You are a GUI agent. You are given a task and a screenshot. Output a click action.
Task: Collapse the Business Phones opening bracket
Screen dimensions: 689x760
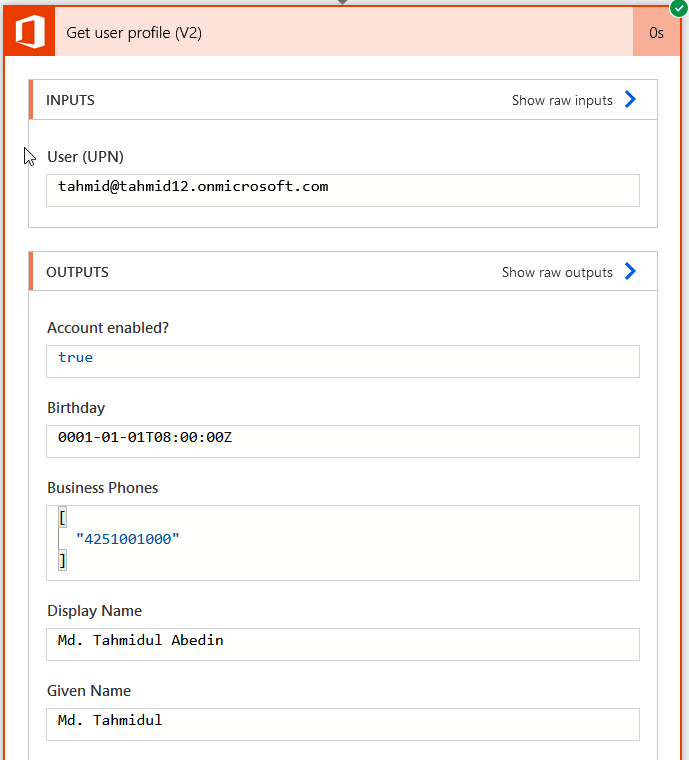pos(63,518)
